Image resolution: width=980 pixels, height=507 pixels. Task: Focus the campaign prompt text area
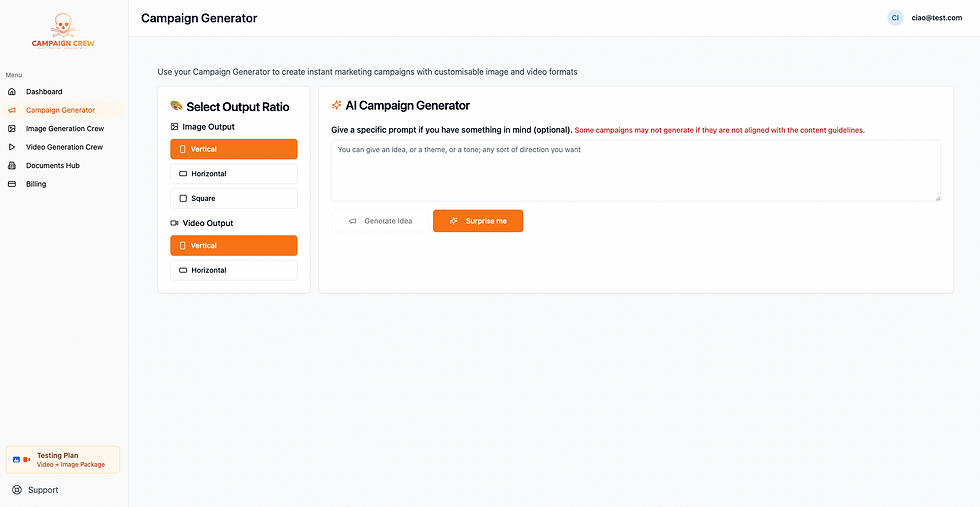click(x=635, y=170)
